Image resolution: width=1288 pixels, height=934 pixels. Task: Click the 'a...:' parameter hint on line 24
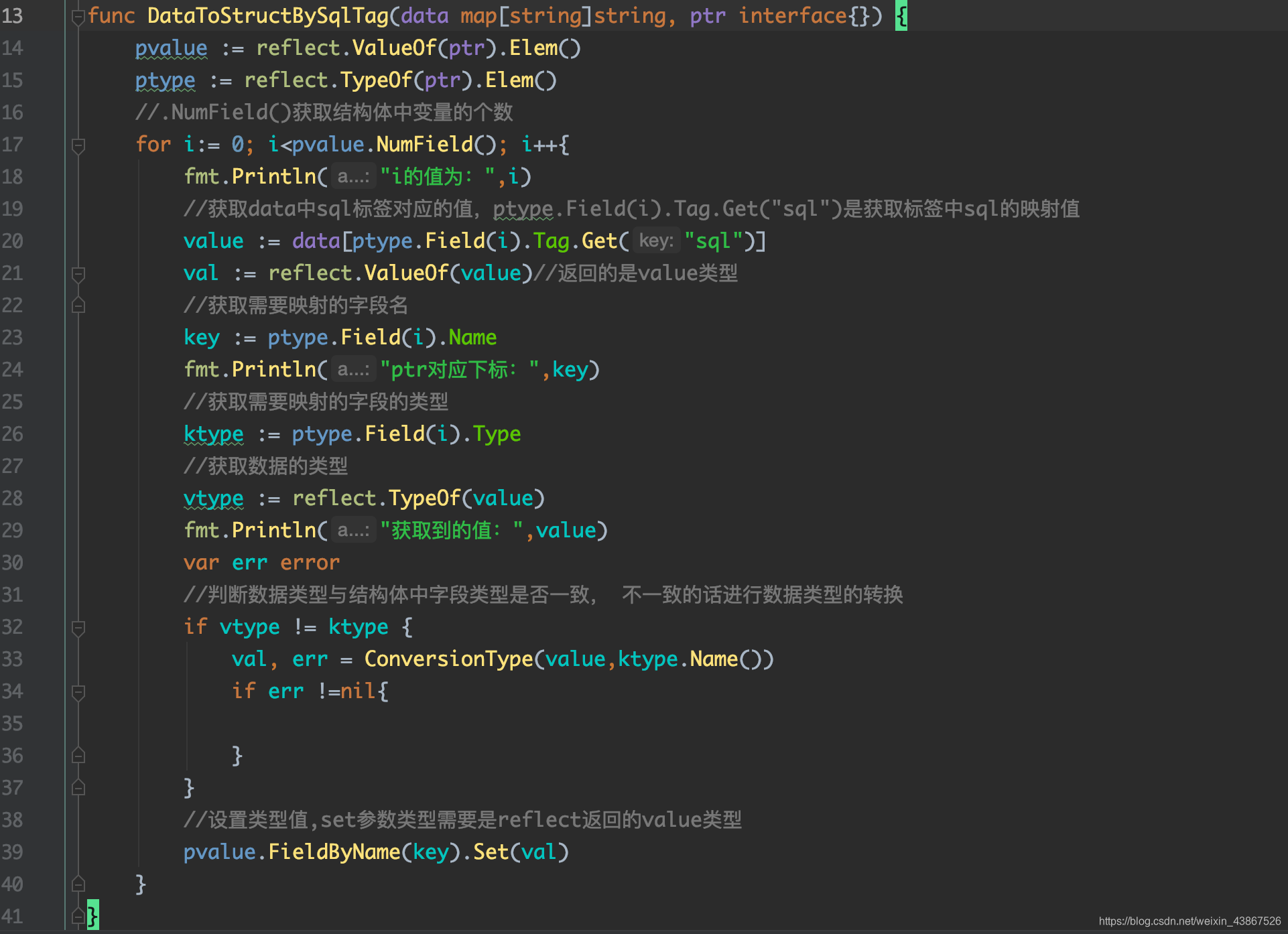click(353, 370)
